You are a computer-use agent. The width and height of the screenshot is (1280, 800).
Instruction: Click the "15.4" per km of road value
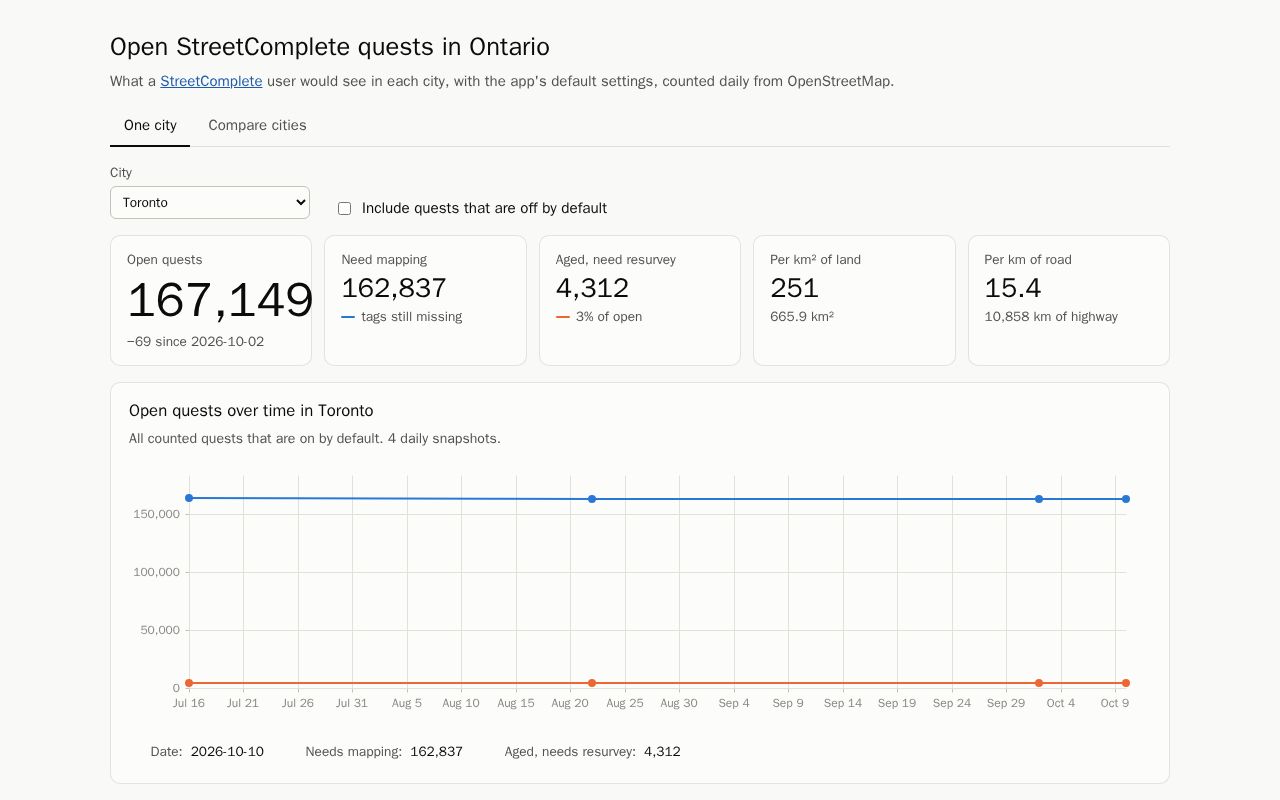[1013, 288]
